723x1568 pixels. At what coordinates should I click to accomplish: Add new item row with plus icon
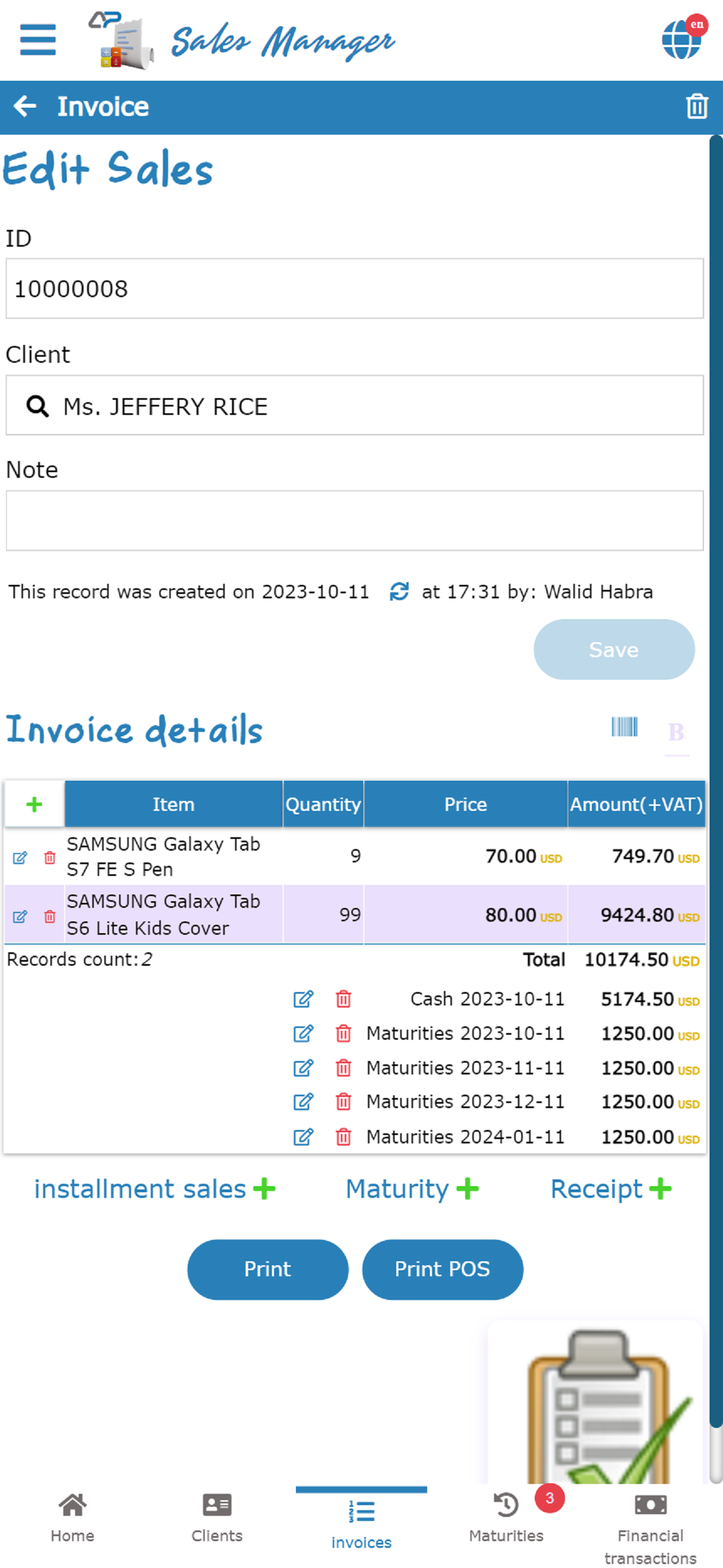tap(34, 804)
